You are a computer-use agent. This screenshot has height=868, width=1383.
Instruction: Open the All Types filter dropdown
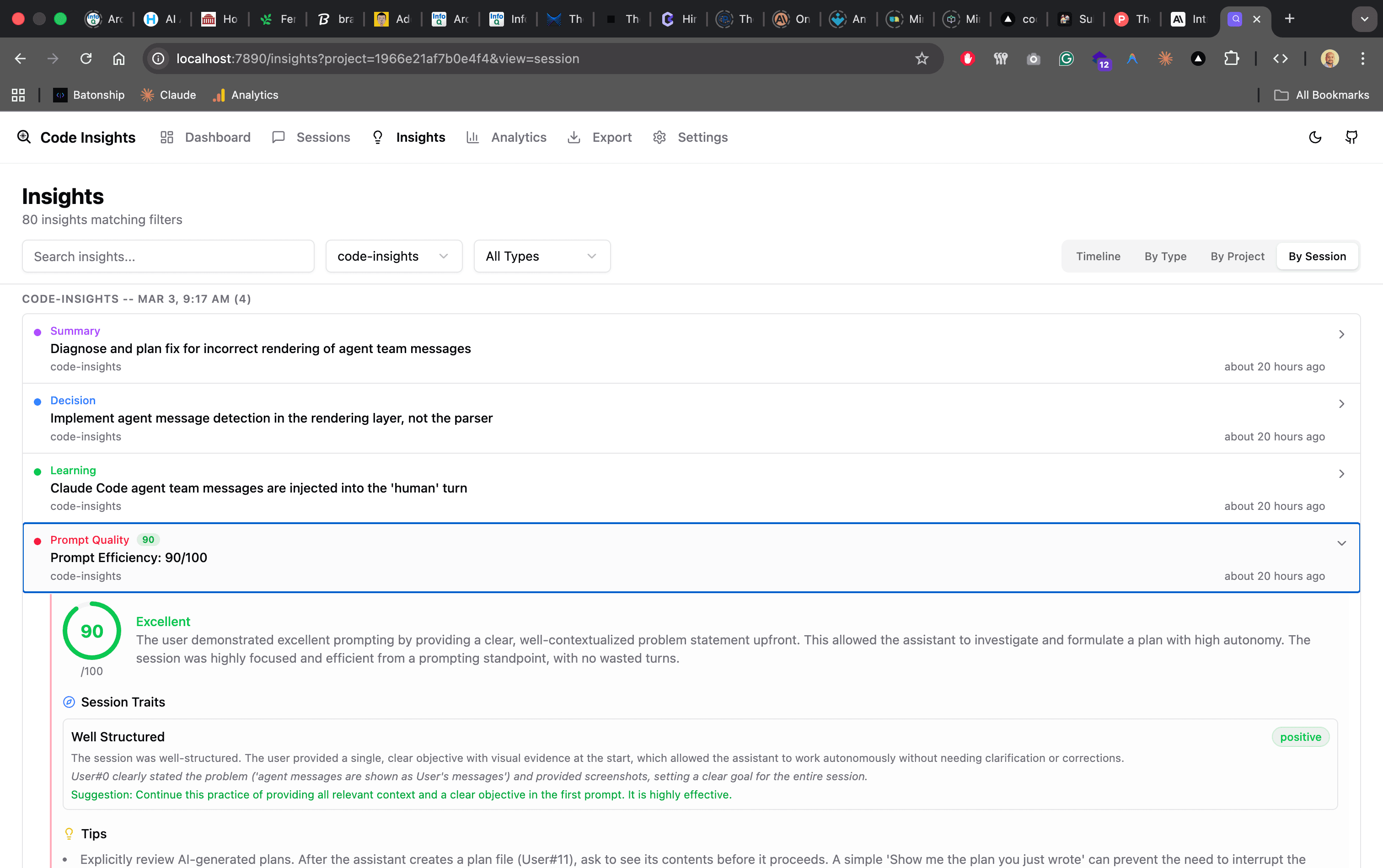tap(541, 256)
